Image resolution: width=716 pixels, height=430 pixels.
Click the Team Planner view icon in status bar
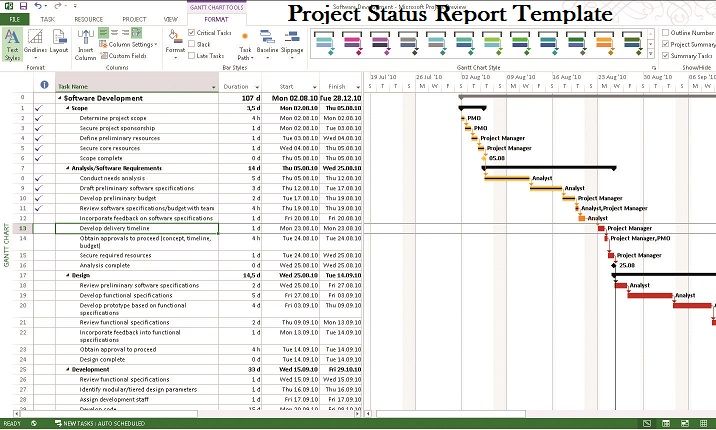point(684,424)
